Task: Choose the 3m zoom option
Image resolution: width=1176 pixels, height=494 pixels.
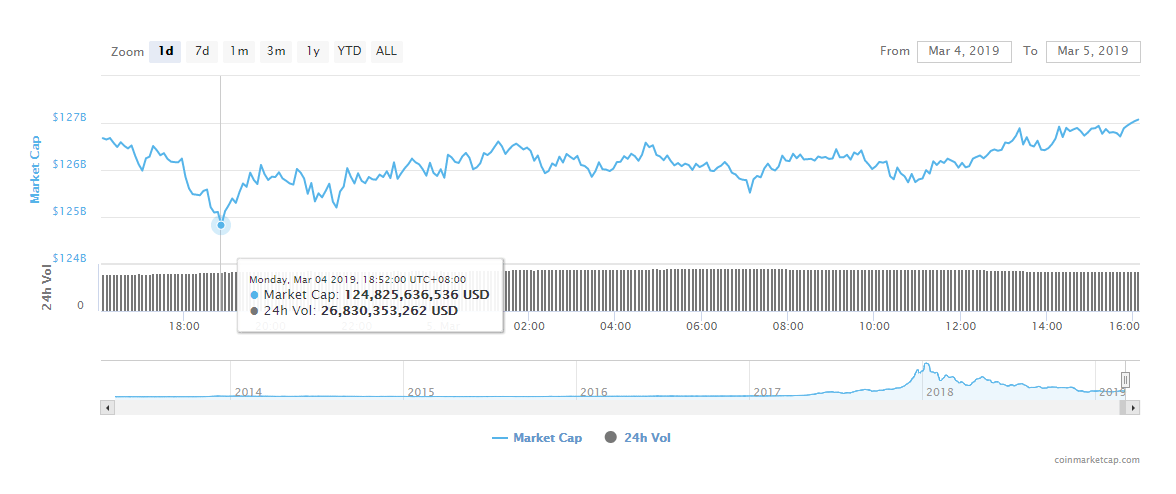Action: [x=275, y=51]
